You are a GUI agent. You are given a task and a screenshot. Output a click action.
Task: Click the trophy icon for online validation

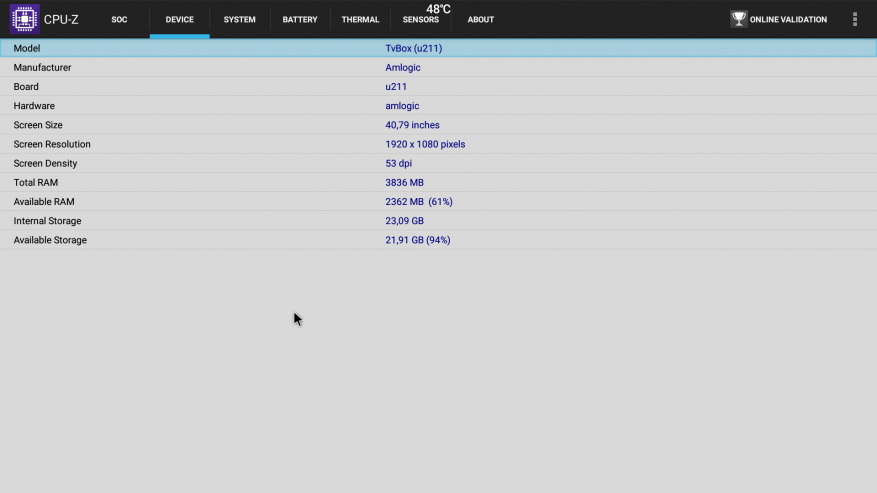pyautogui.click(x=738, y=19)
